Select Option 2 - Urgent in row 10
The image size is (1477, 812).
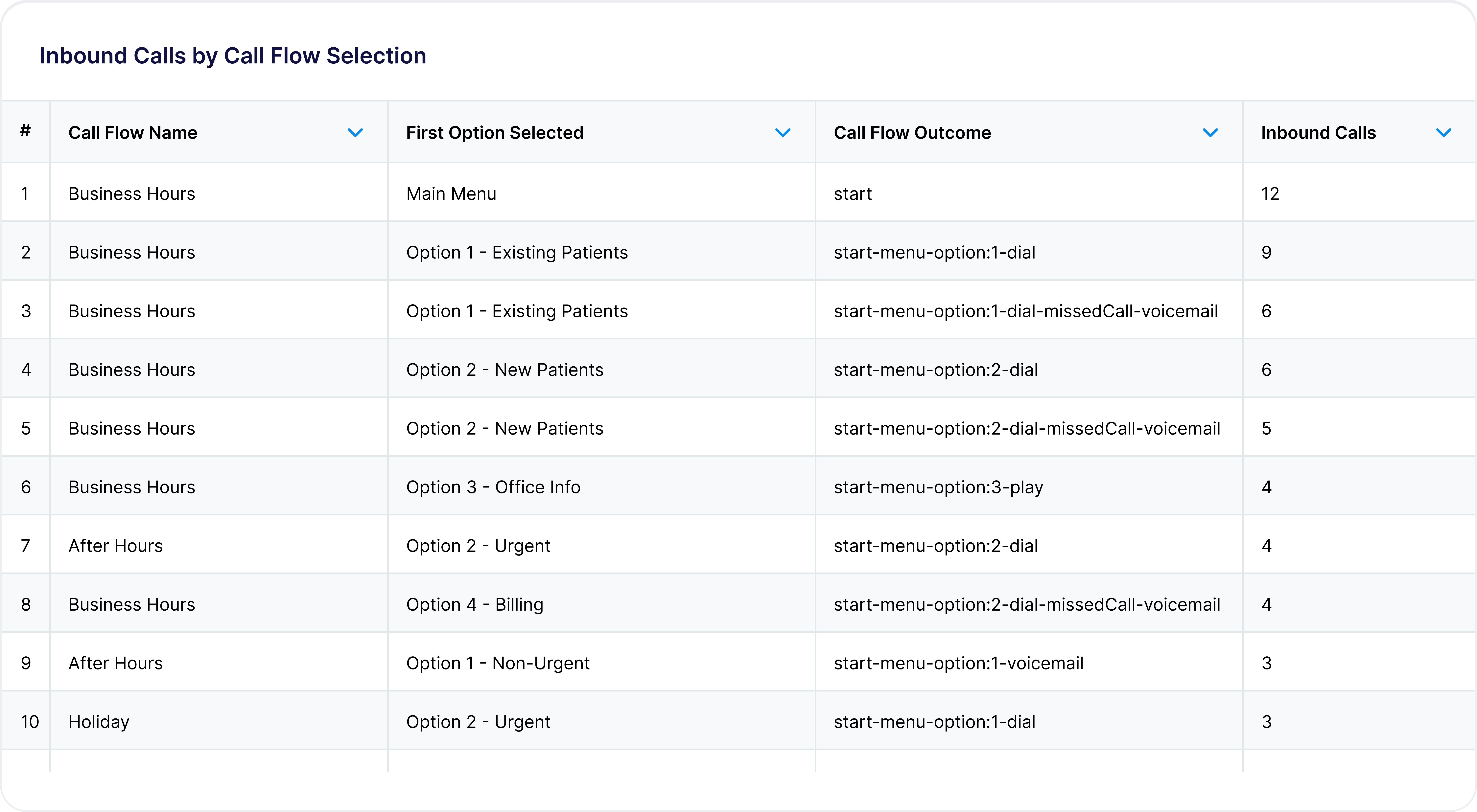[478, 722]
